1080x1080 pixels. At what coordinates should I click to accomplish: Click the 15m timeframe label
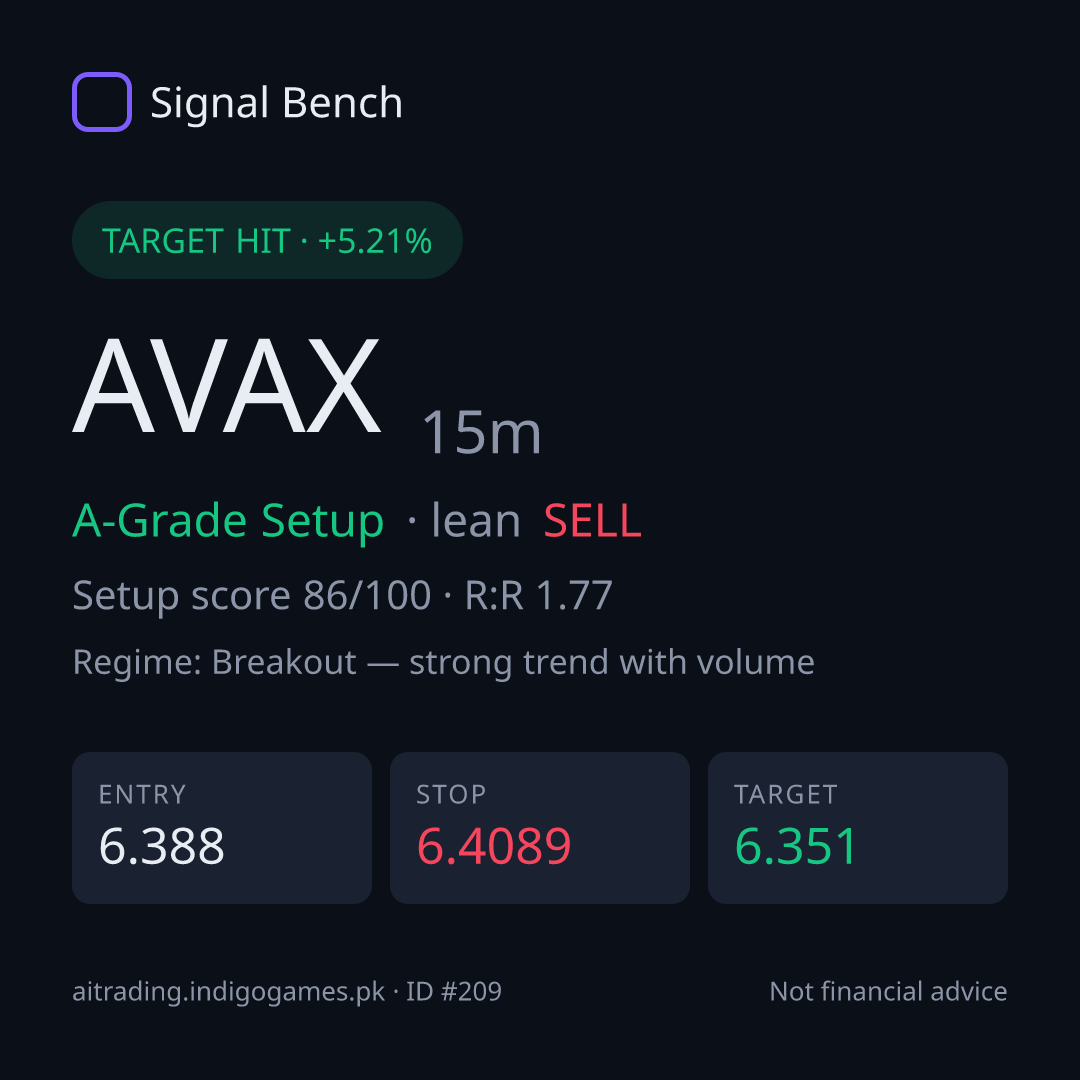click(x=481, y=433)
